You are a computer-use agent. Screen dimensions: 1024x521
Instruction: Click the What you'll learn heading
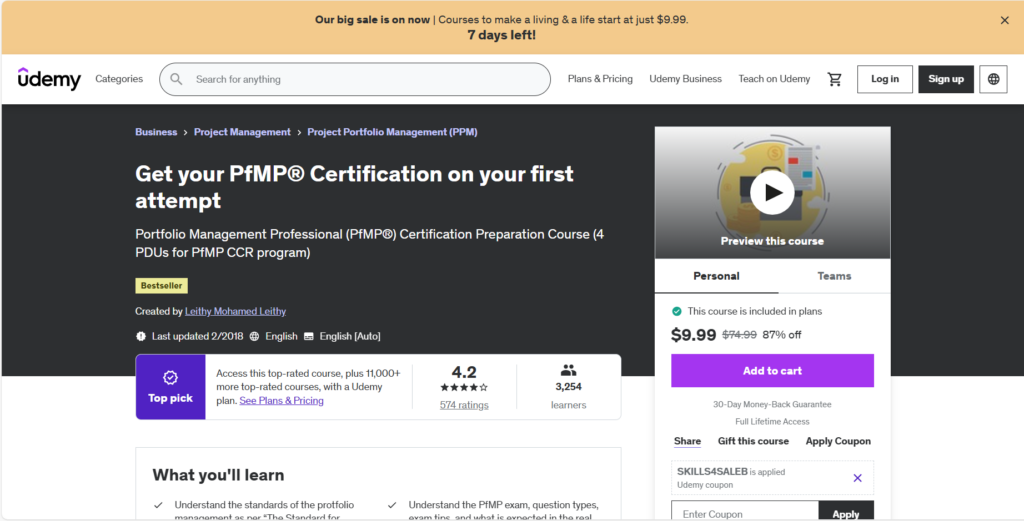tap(218, 475)
